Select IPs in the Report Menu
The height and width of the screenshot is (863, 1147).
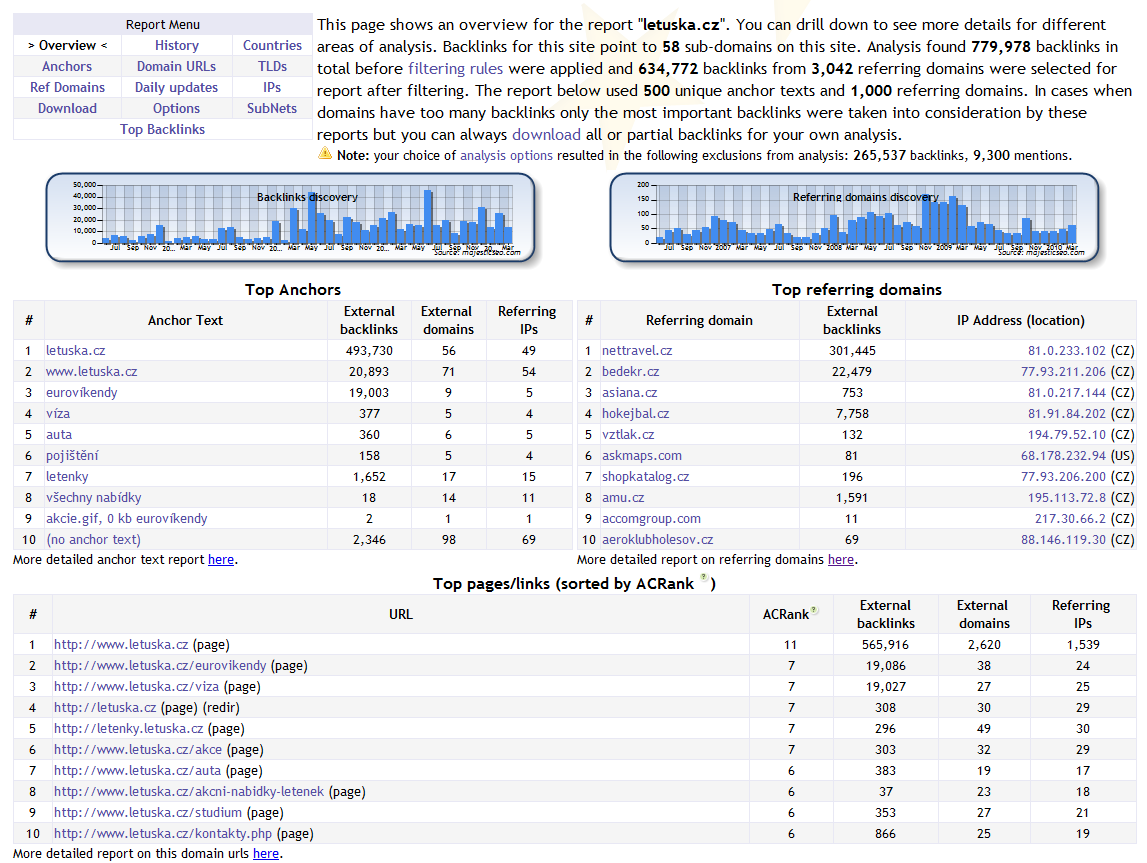(272, 88)
